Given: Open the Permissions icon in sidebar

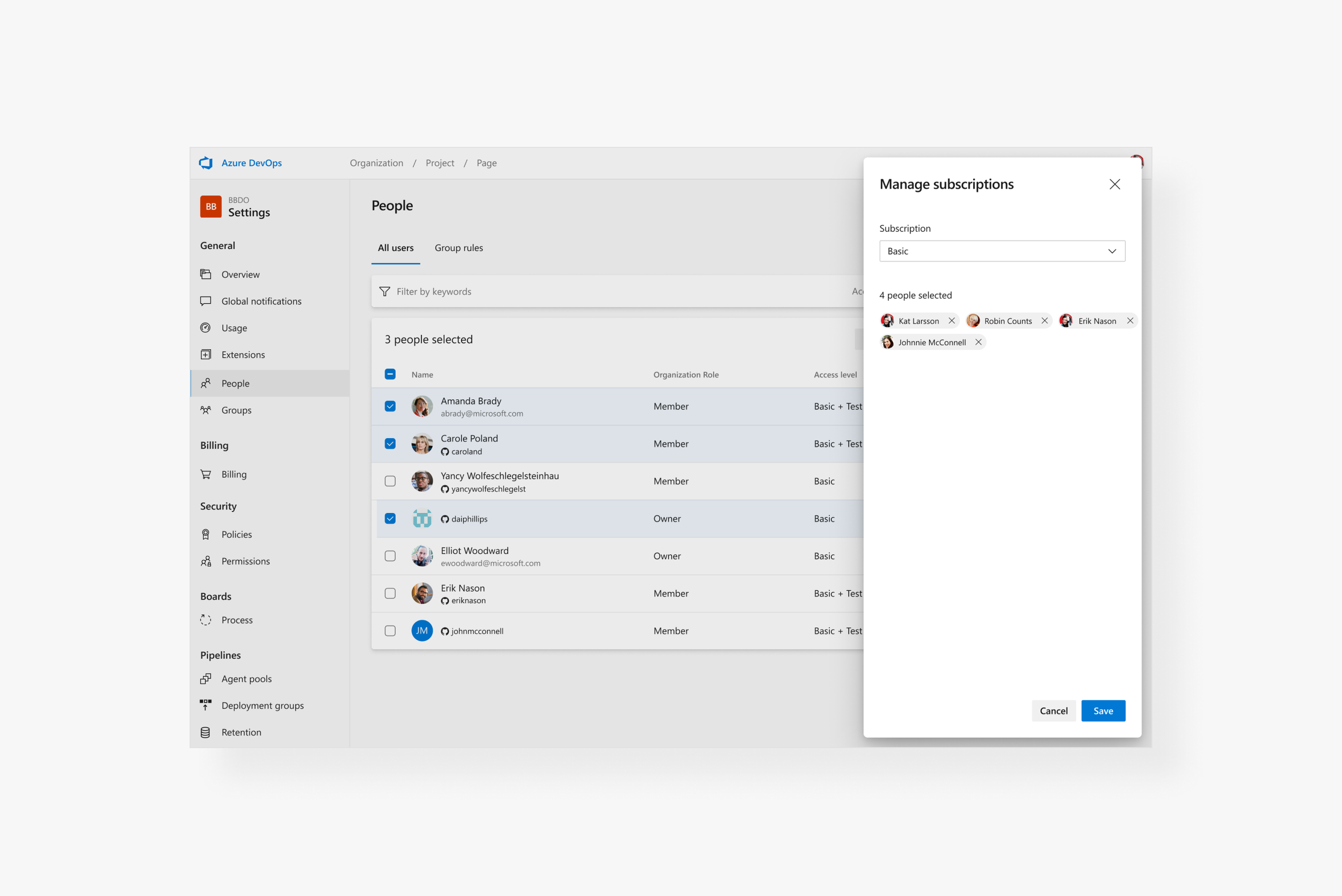Looking at the screenshot, I should coord(206,561).
